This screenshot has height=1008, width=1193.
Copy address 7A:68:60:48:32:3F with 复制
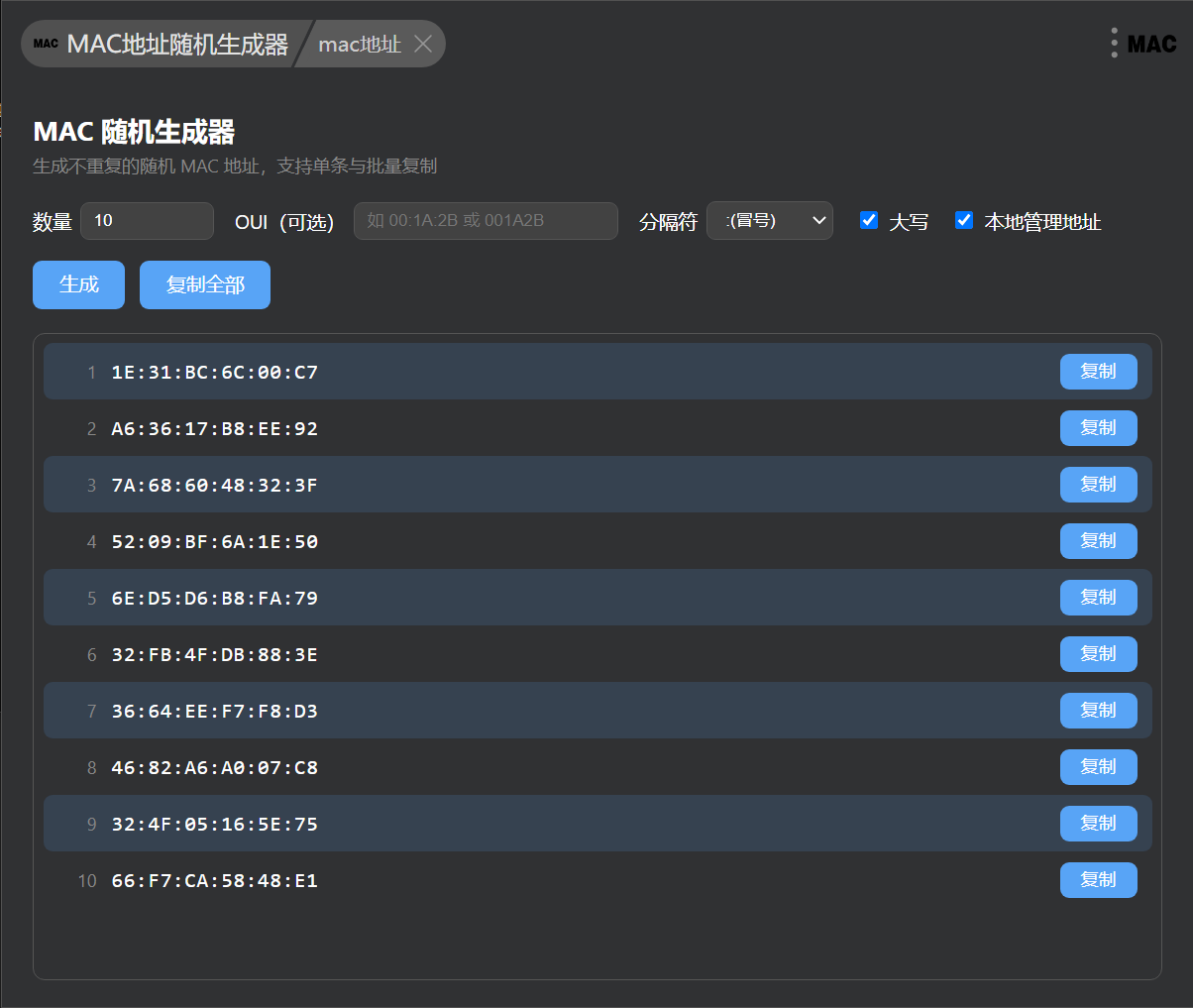coord(1099,485)
